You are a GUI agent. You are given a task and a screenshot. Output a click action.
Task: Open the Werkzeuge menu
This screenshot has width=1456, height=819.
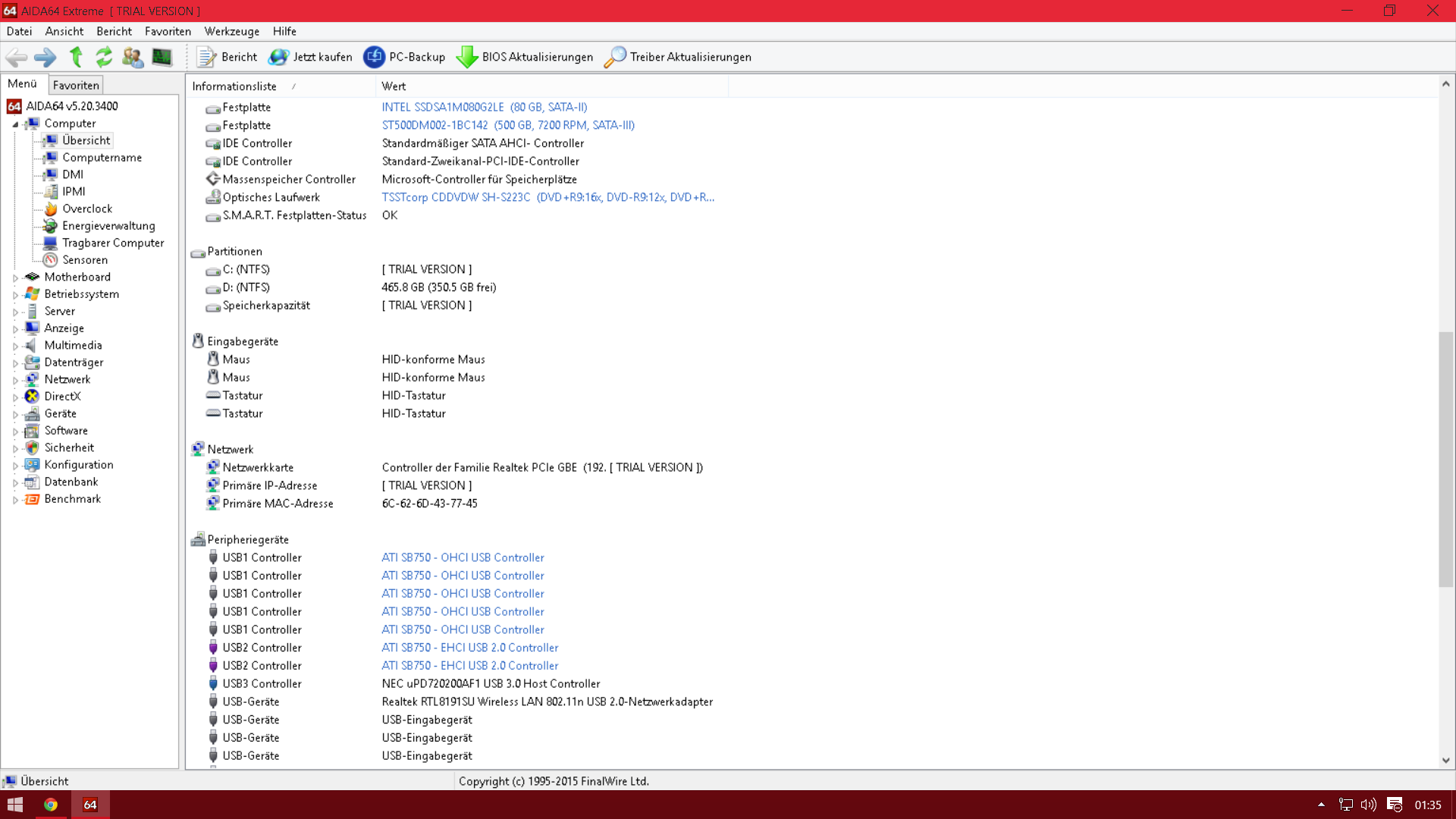[x=231, y=31]
